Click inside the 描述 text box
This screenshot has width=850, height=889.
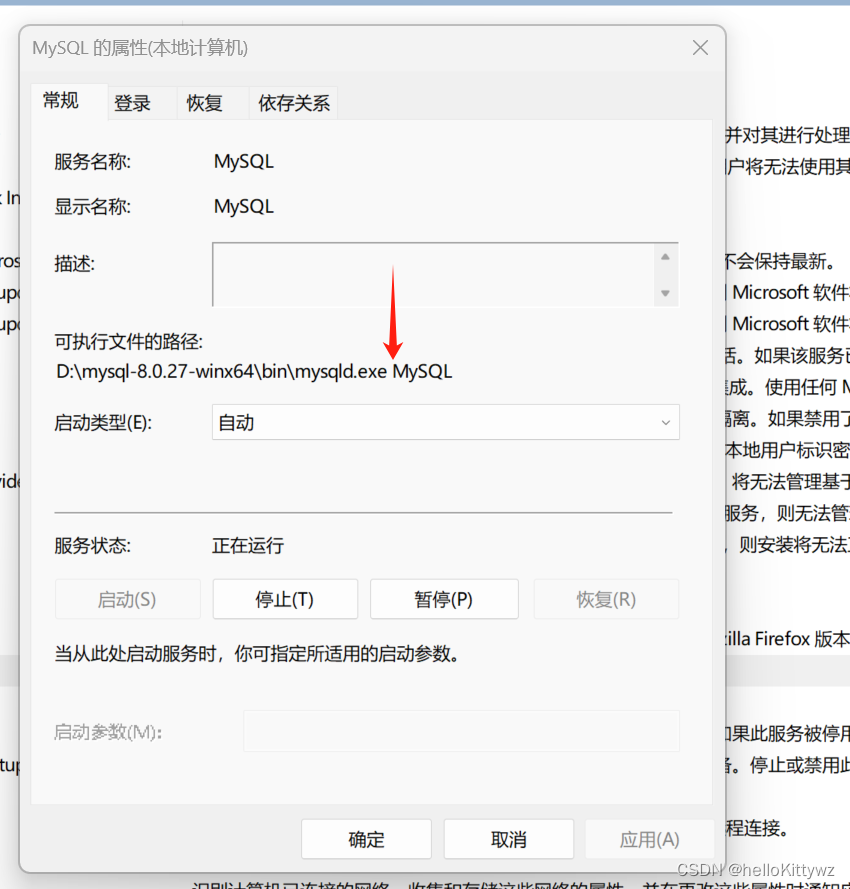(433, 275)
